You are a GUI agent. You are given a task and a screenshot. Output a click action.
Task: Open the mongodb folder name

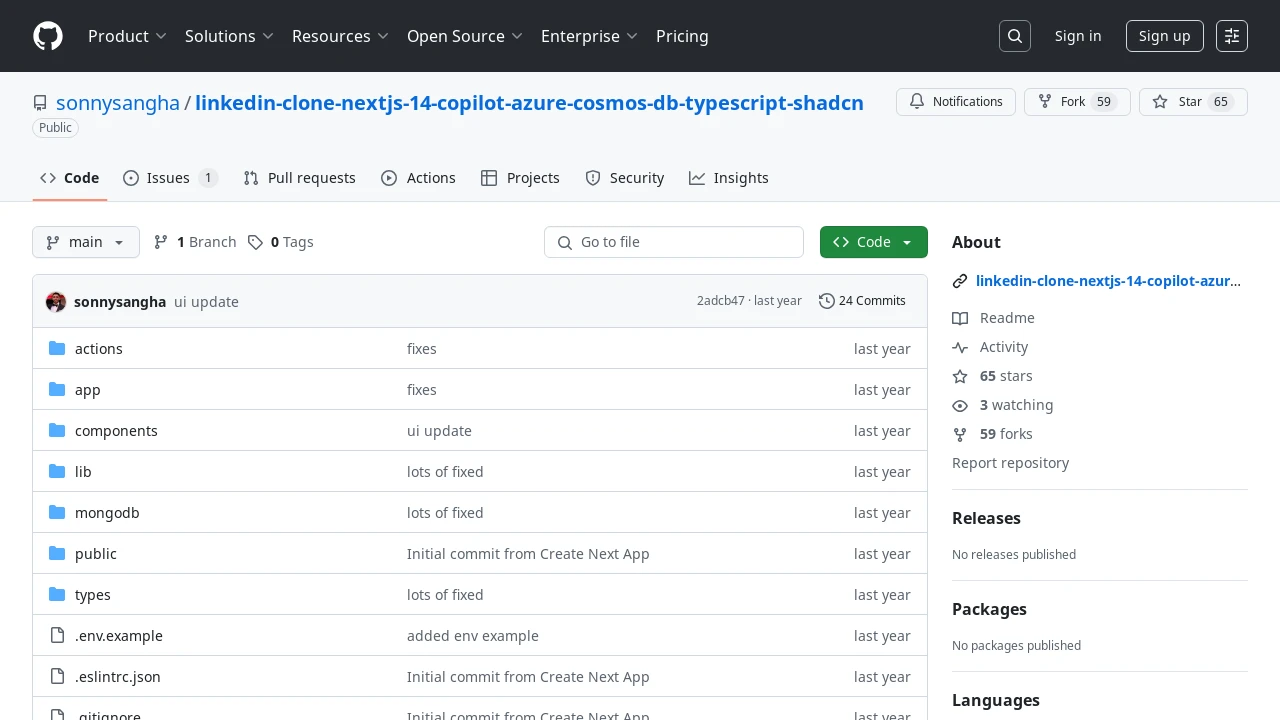[x=107, y=513]
